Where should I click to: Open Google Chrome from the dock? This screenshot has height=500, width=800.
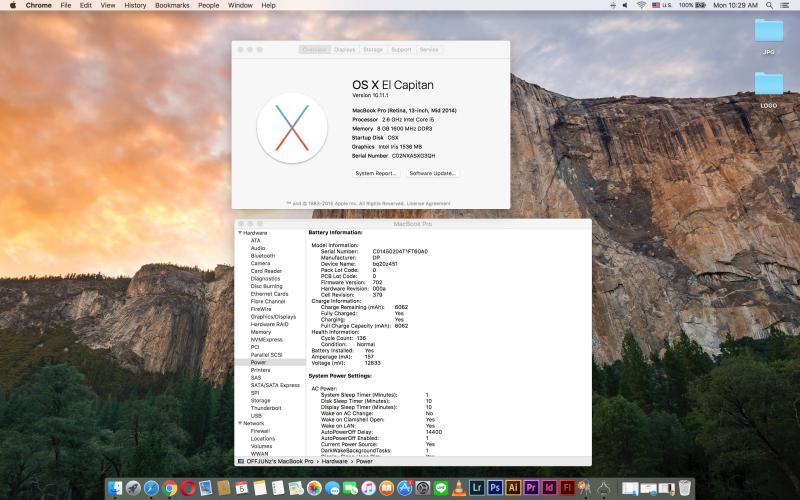[169, 488]
